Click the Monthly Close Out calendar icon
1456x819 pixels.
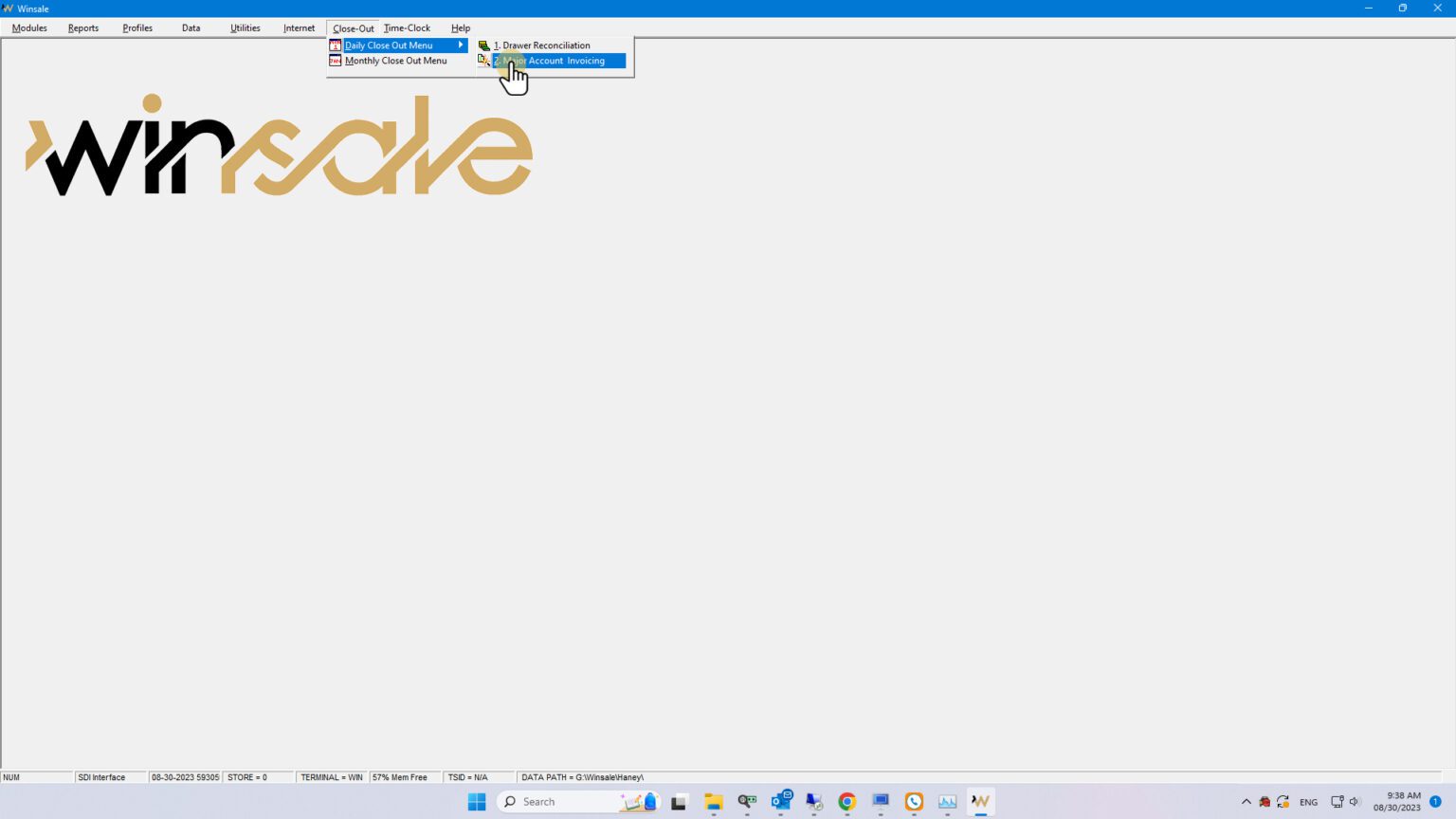(x=335, y=61)
